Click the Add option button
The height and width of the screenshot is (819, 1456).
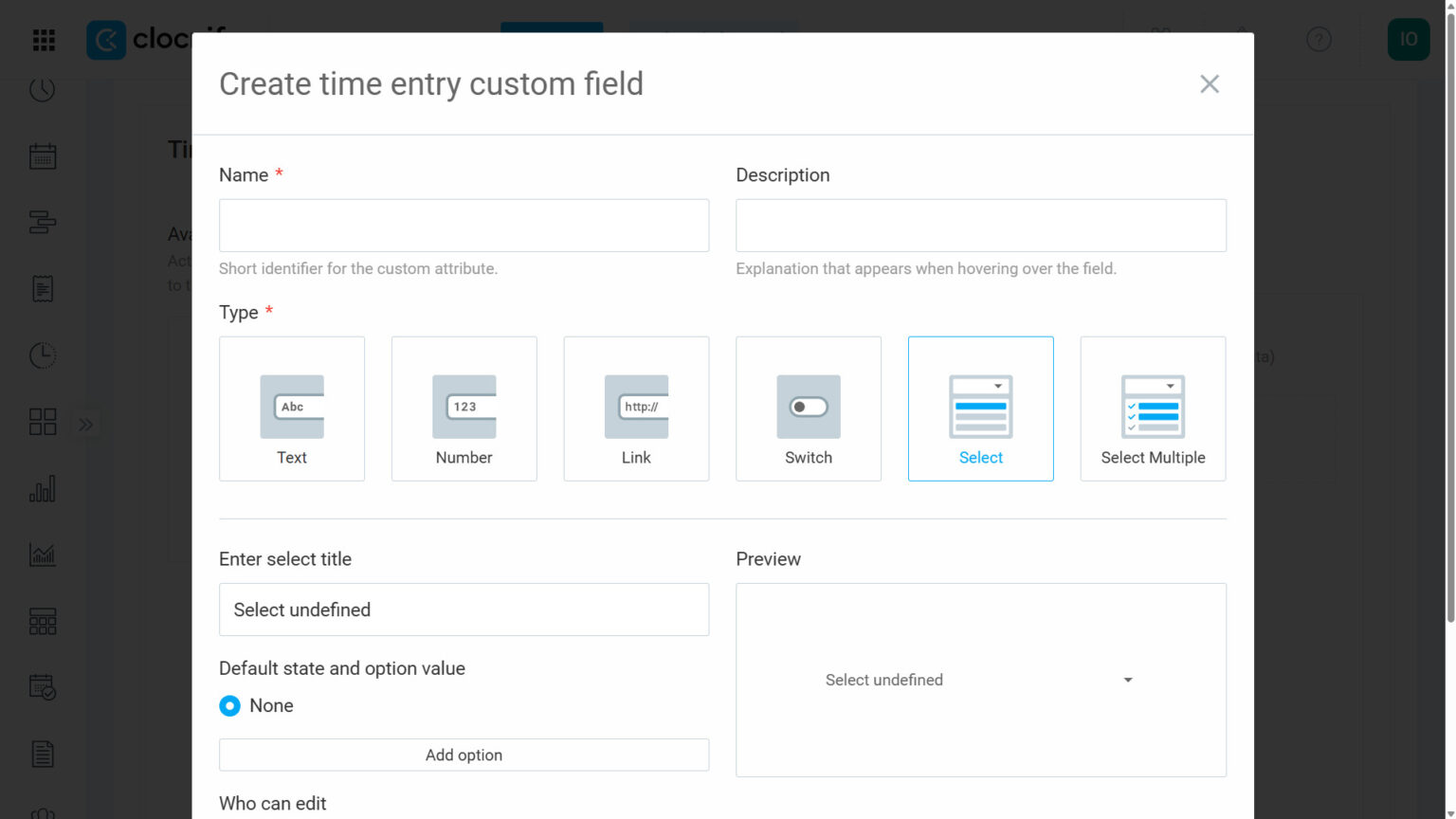pyautogui.click(x=464, y=755)
